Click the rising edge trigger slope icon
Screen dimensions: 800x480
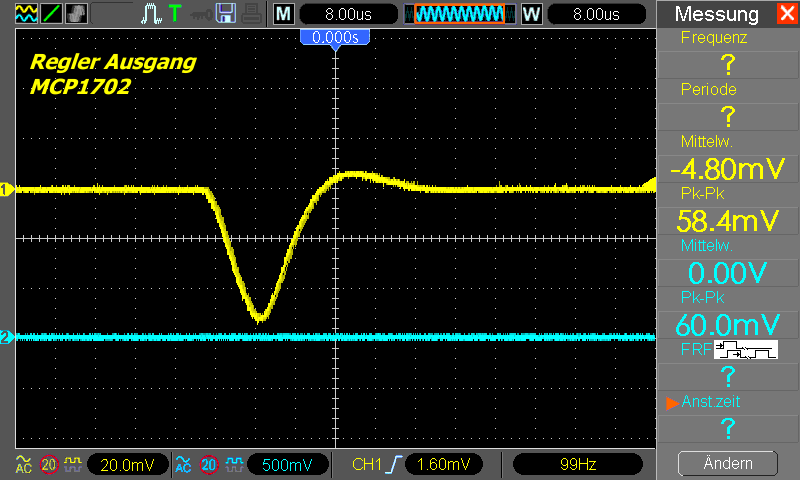(394, 464)
